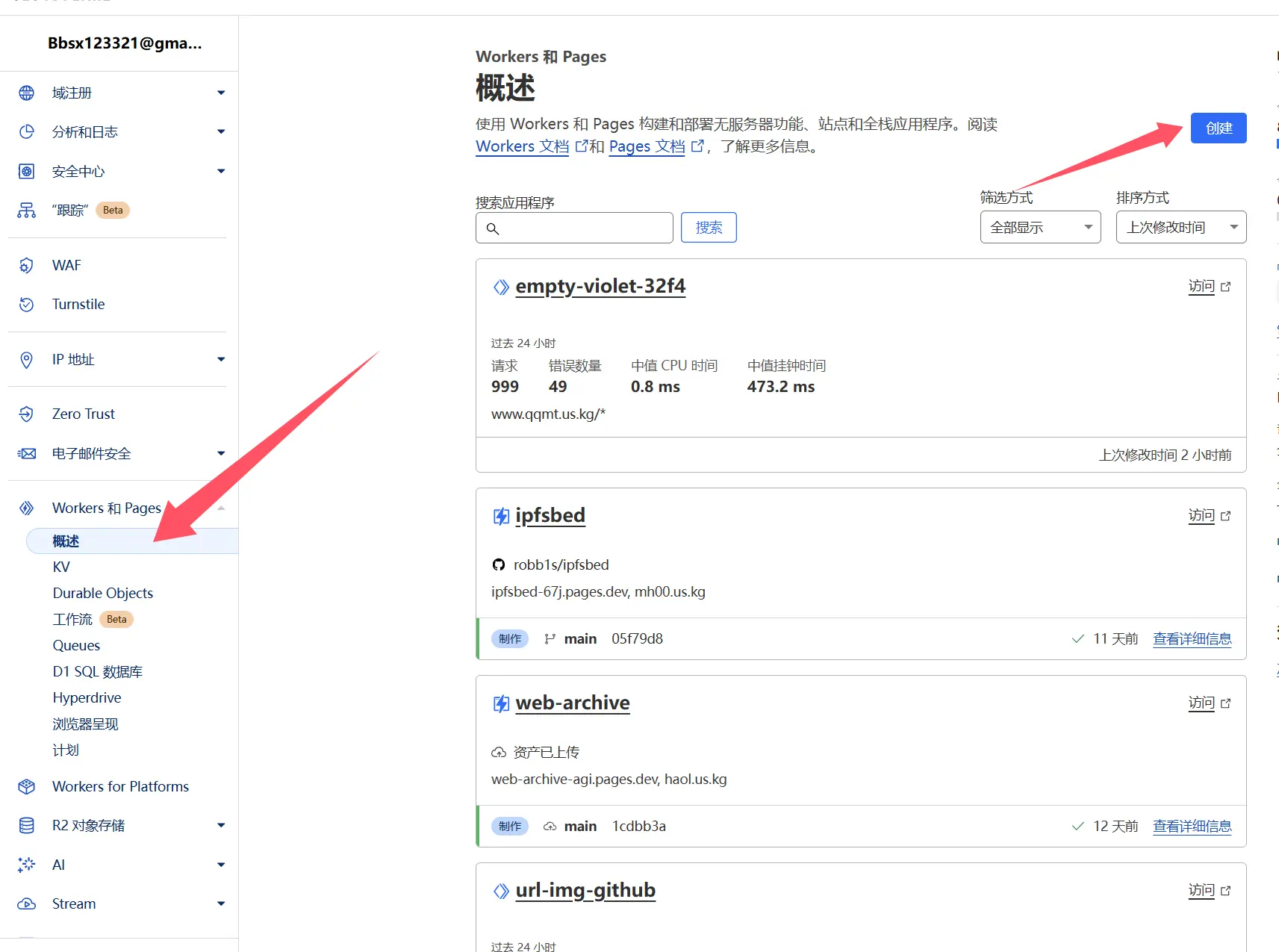Click the Turnstile icon in the sidebar
1279x952 pixels.
pos(27,304)
